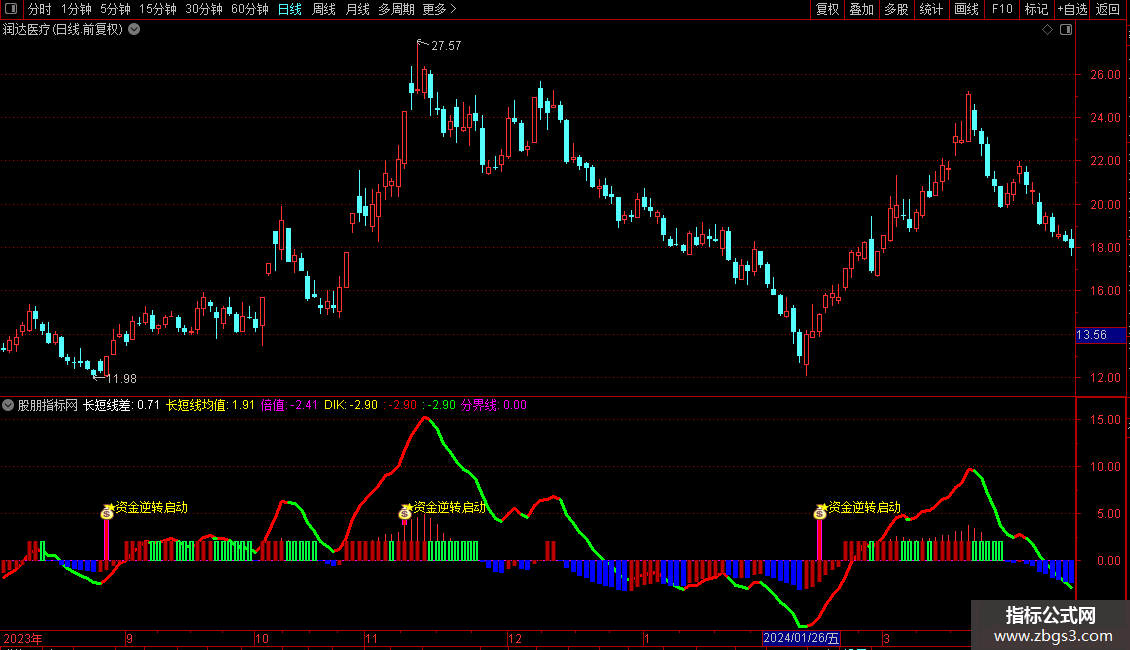Expand the 更多 period options

point(439,9)
